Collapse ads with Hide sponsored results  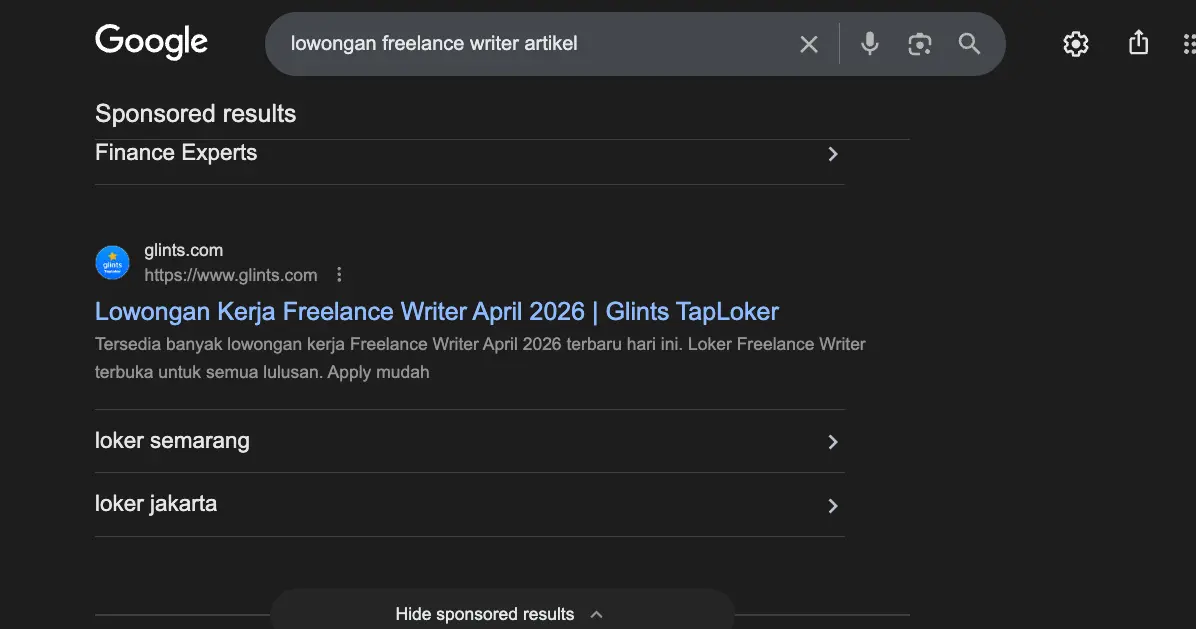click(x=502, y=613)
